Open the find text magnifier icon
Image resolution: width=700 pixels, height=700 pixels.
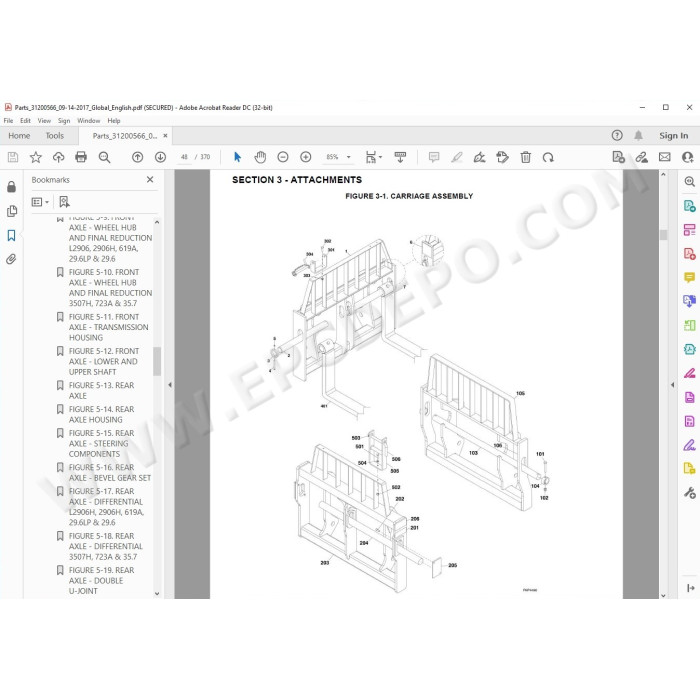tap(104, 157)
